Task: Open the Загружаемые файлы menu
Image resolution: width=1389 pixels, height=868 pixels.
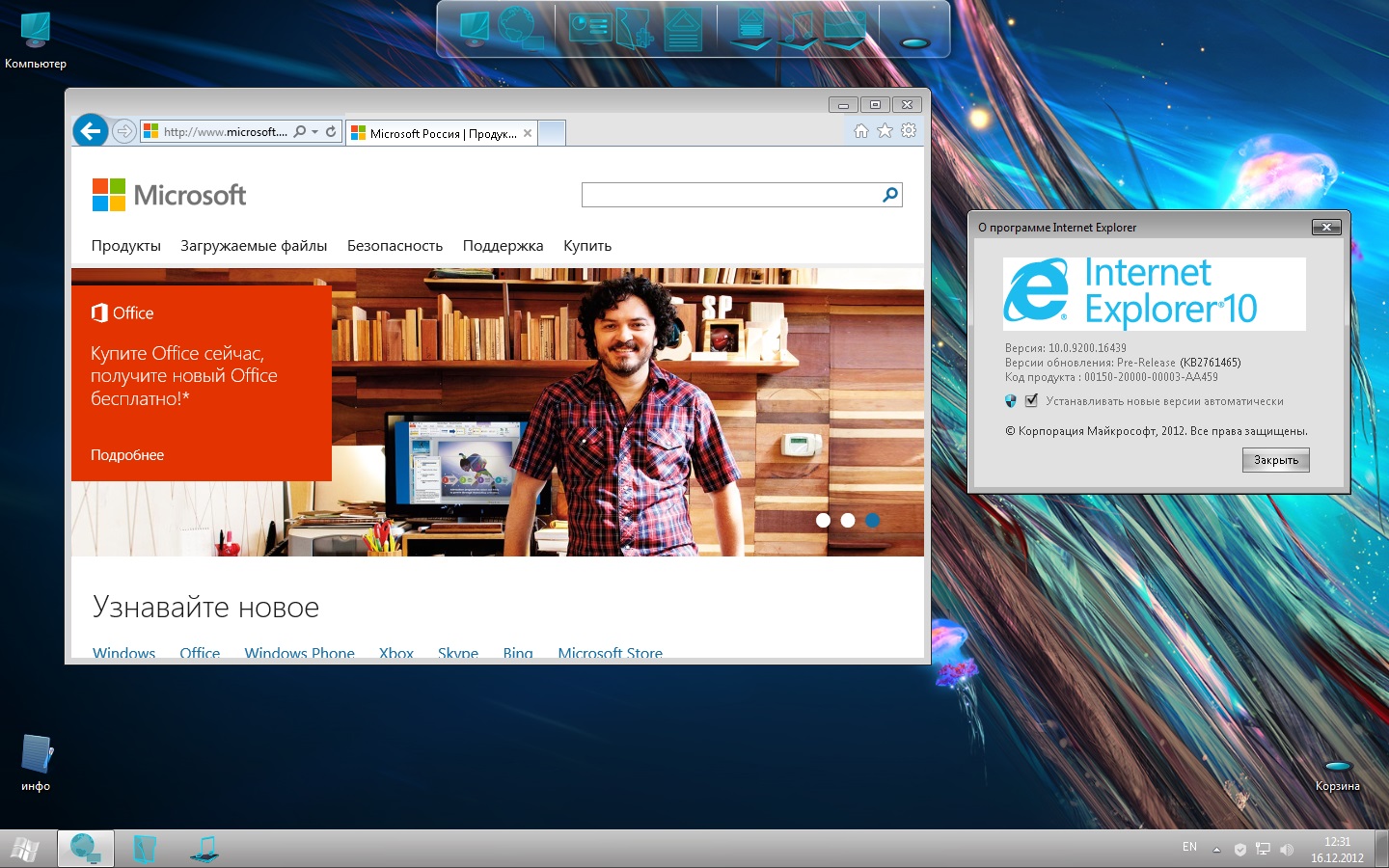Action: [254, 246]
